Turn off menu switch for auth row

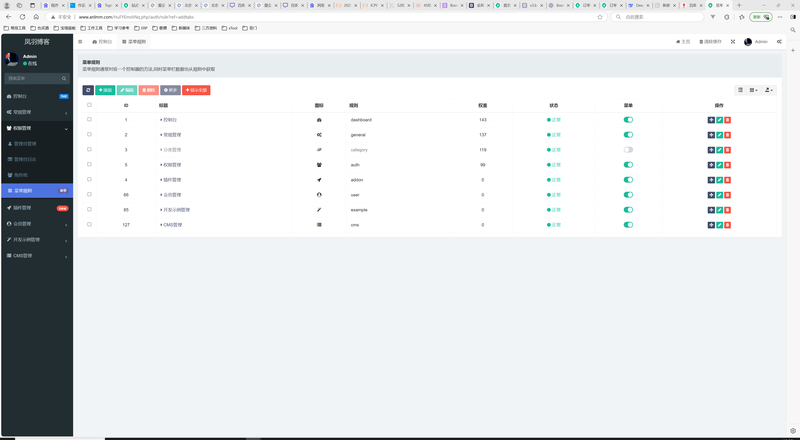[628, 165]
